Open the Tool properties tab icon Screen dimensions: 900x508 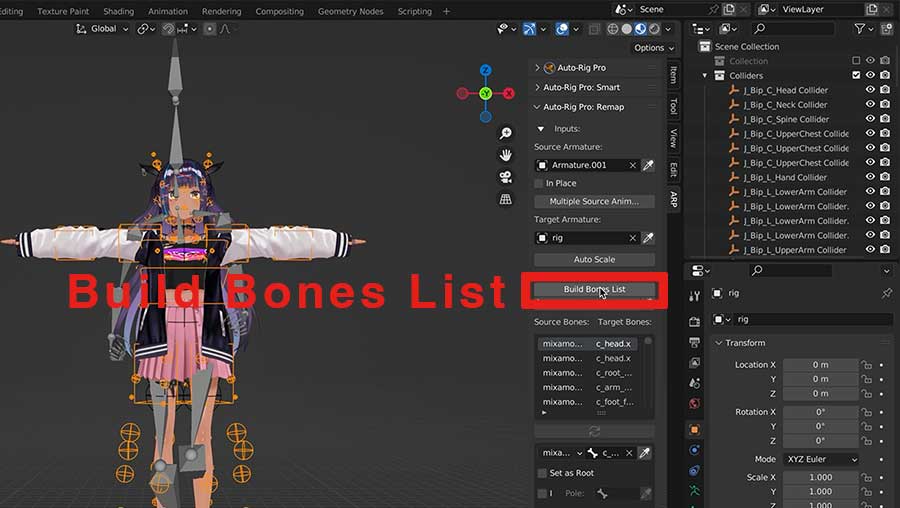[x=695, y=296]
